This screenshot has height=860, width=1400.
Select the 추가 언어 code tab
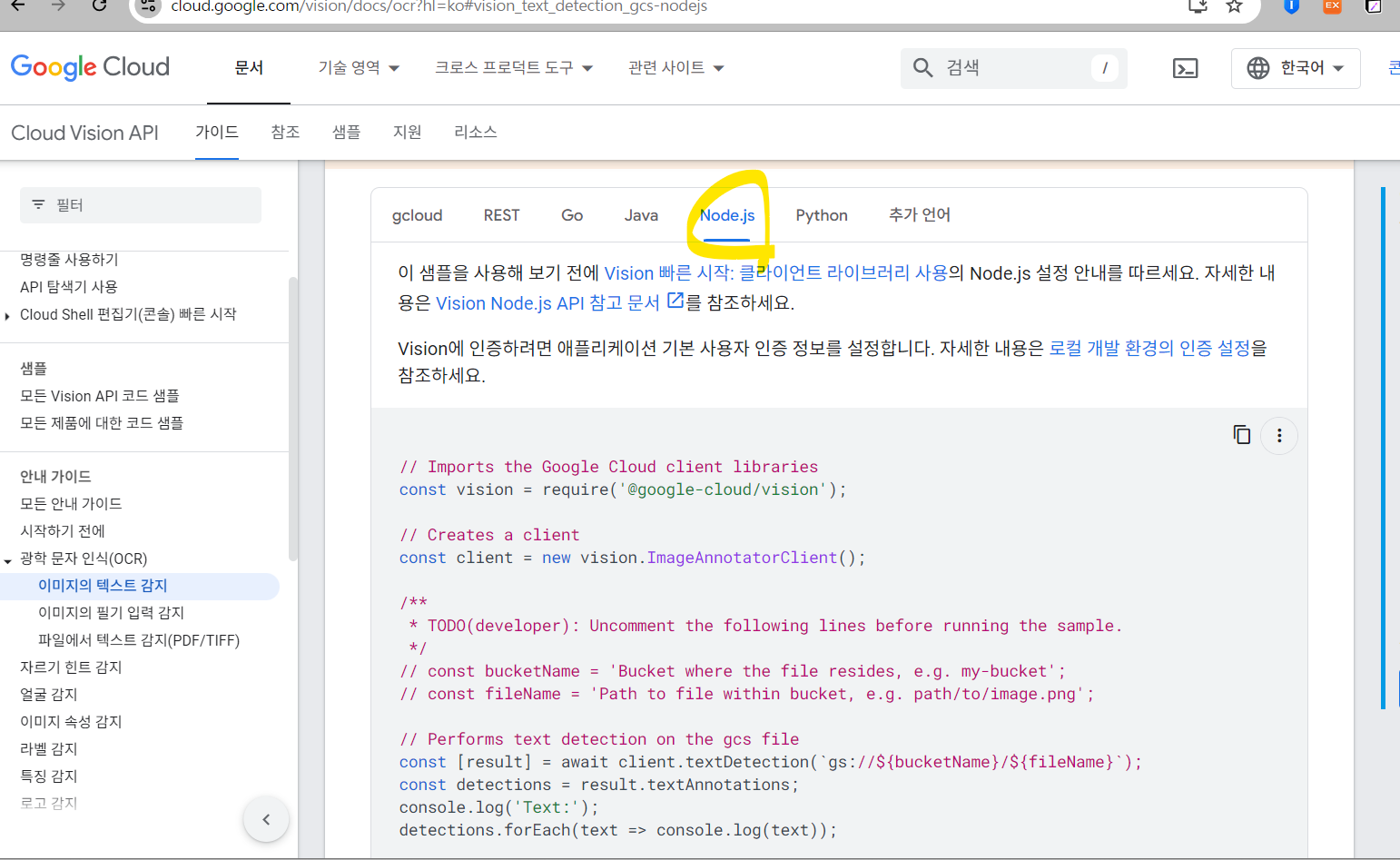click(920, 215)
